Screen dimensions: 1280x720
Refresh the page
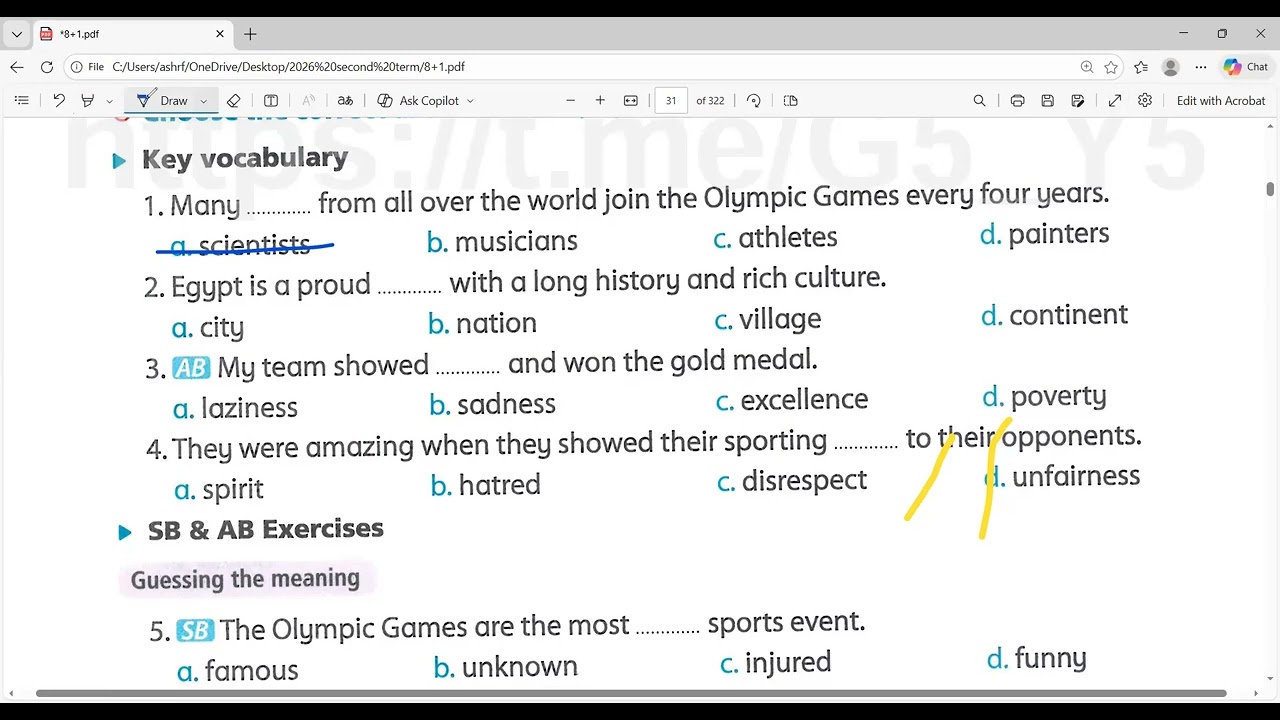point(47,67)
